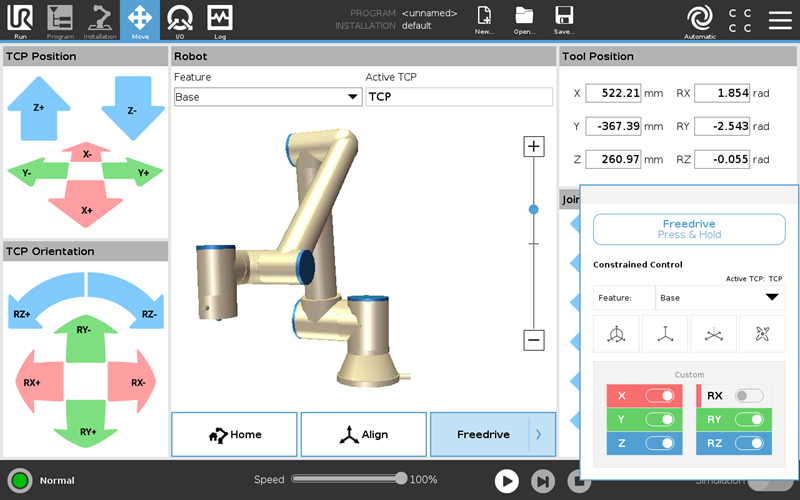Viewport: 800px width, 500px height.
Task: Click the Speed slider handle
Action: 401,479
